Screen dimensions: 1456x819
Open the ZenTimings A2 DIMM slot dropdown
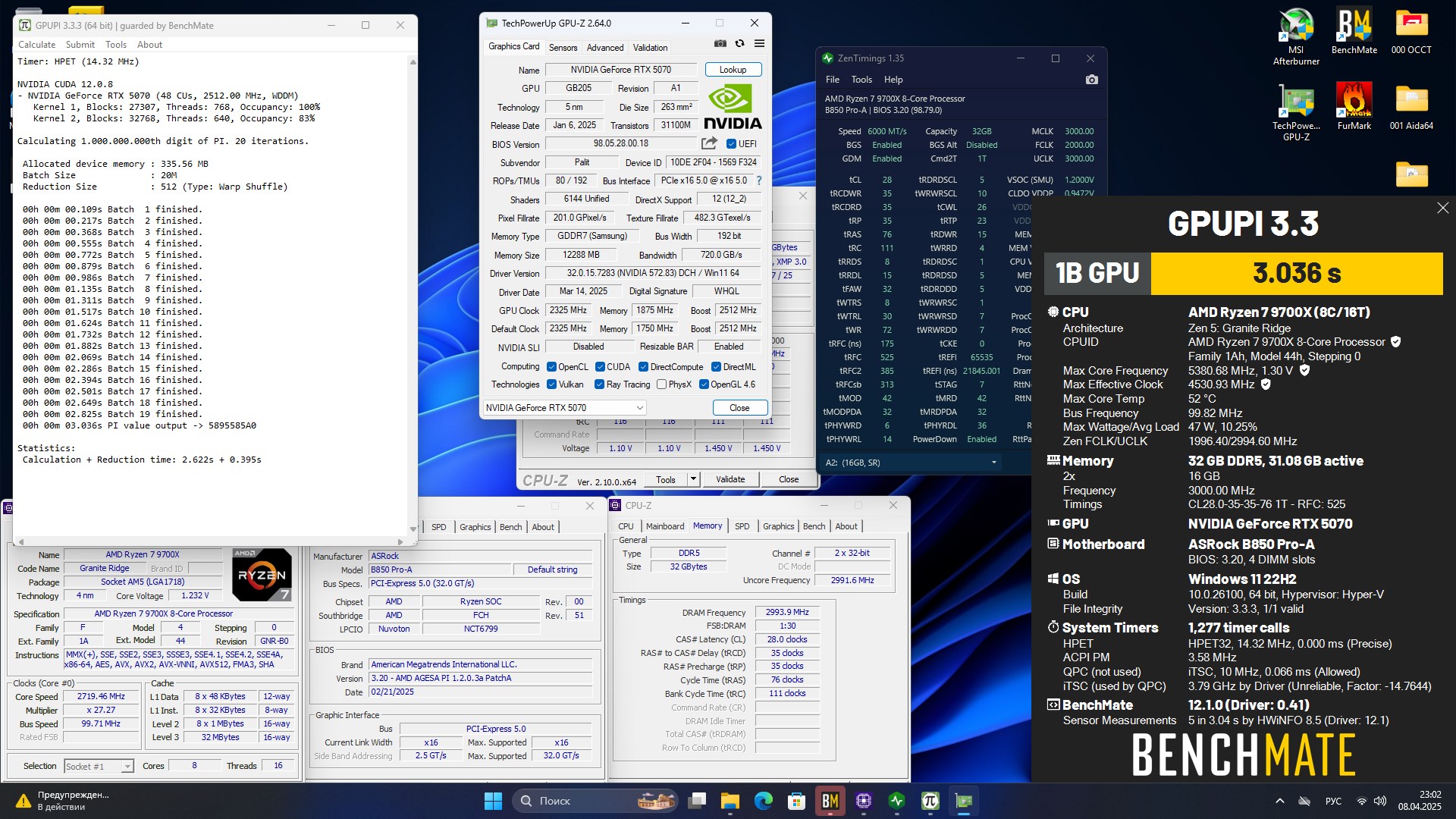[912, 463]
